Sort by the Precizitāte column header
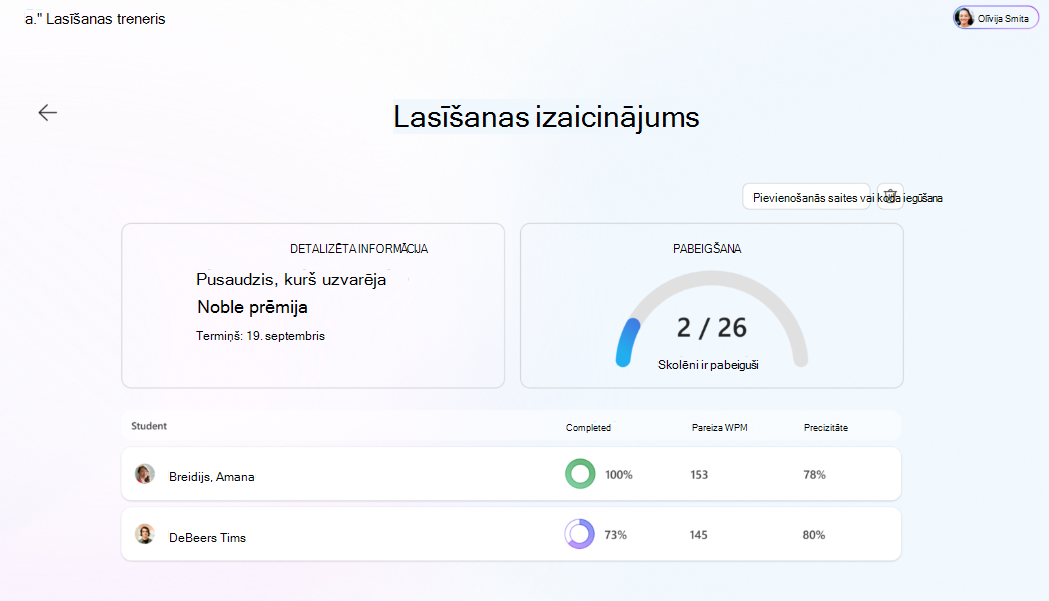Viewport: 1049px width, 601px height. (x=826, y=428)
